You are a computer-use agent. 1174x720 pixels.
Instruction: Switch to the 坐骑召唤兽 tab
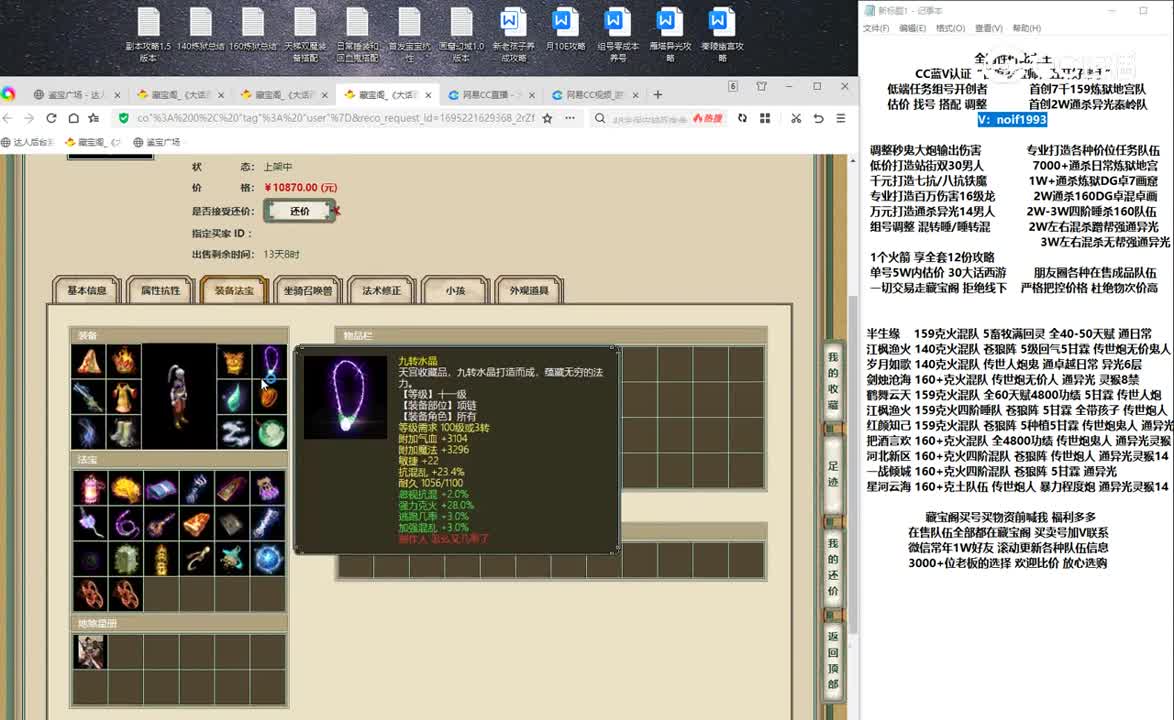(308, 290)
